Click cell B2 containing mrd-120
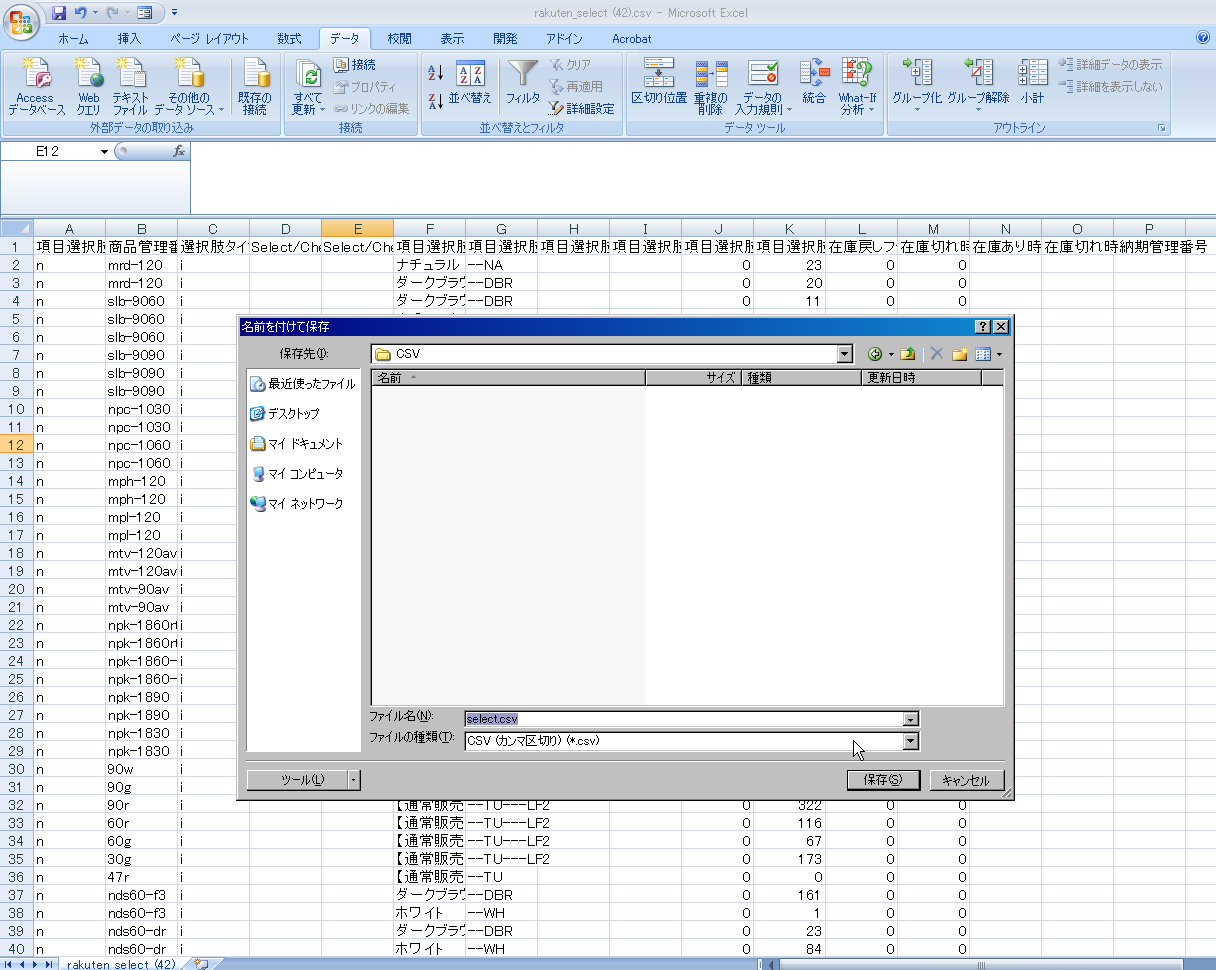The height and width of the screenshot is (970, 1216). 142,264
